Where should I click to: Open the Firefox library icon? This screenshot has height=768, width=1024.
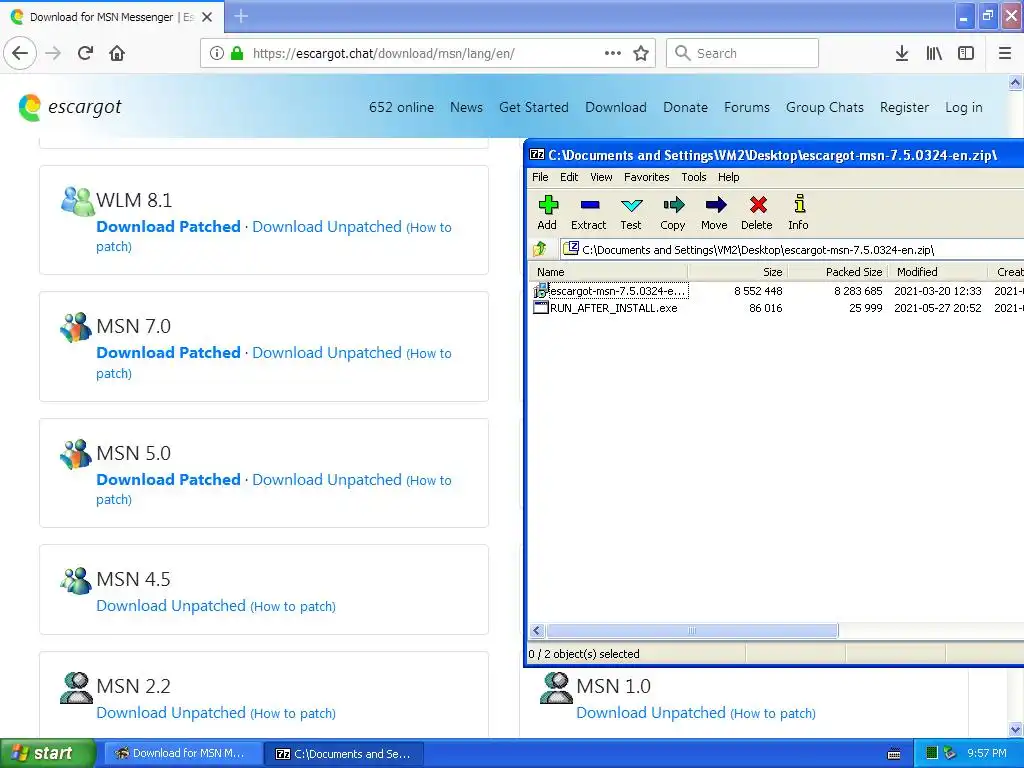934,53
